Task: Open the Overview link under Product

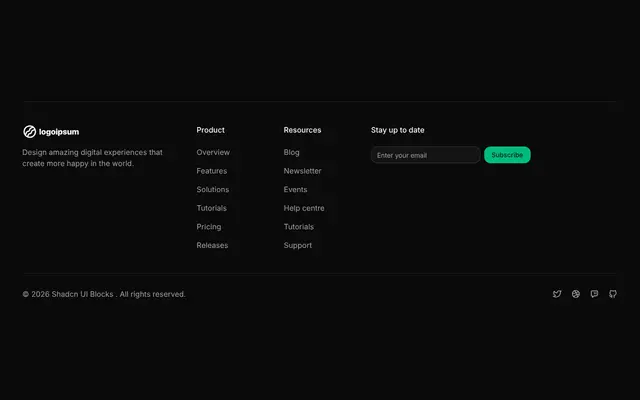Action: click(213, 152)
